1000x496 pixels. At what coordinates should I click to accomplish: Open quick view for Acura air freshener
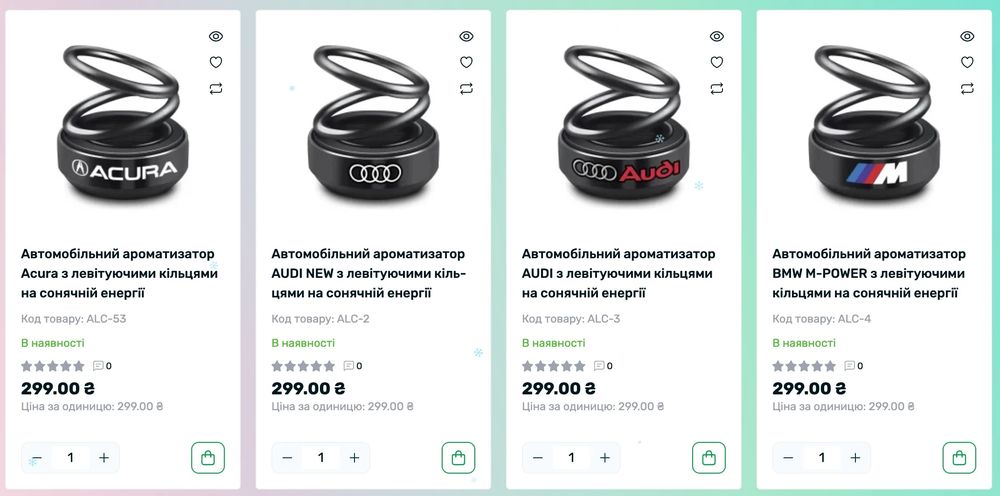[216, 36]
